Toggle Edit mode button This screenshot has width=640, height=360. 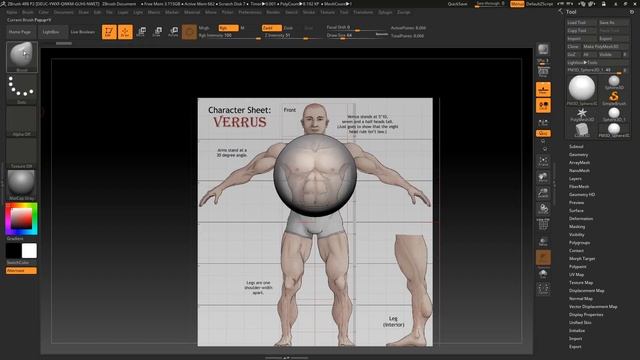(109, 31)
